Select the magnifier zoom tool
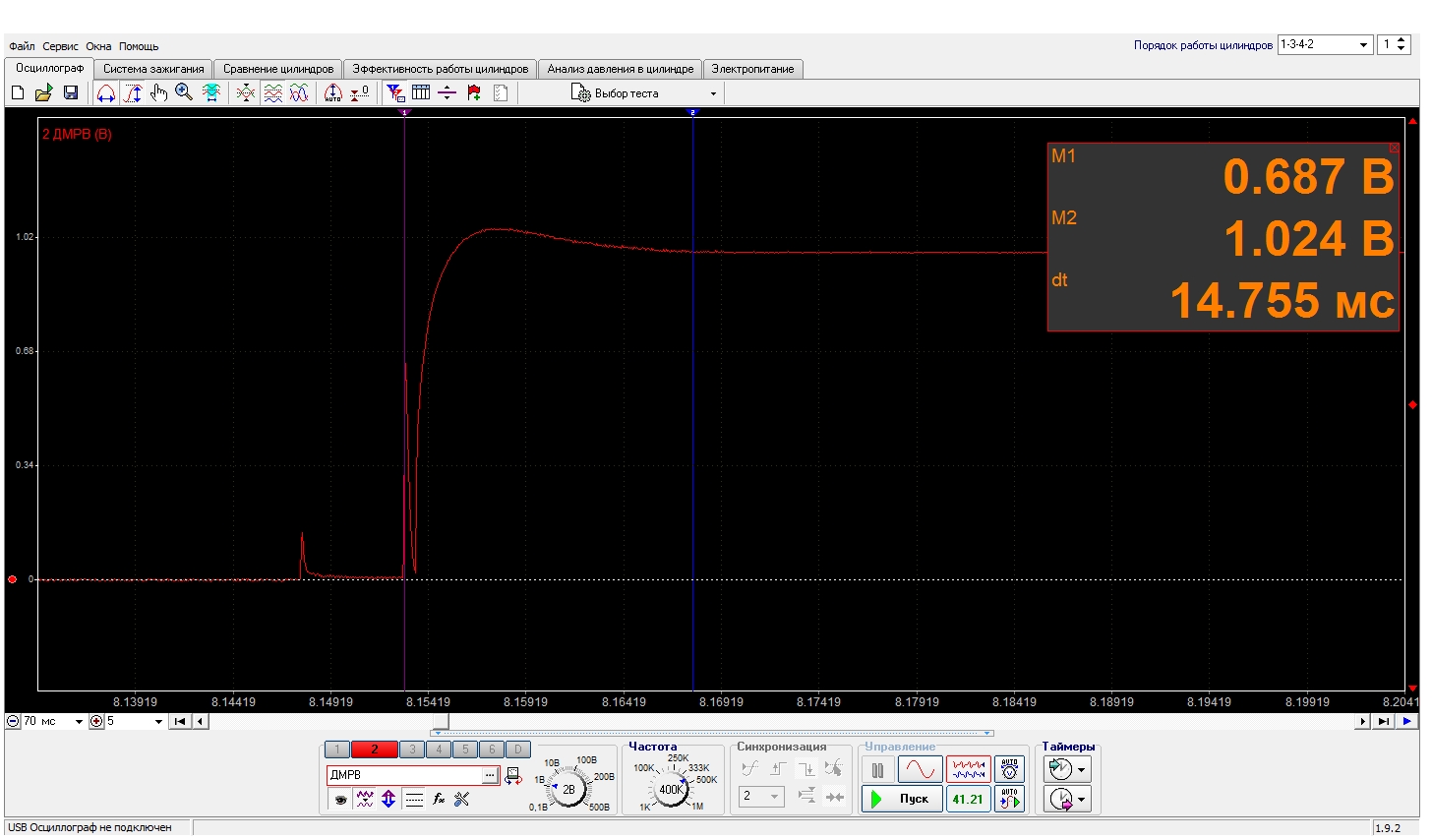Image resolution: width=1432 pixels, height=840 pixels. coord(184,92)
